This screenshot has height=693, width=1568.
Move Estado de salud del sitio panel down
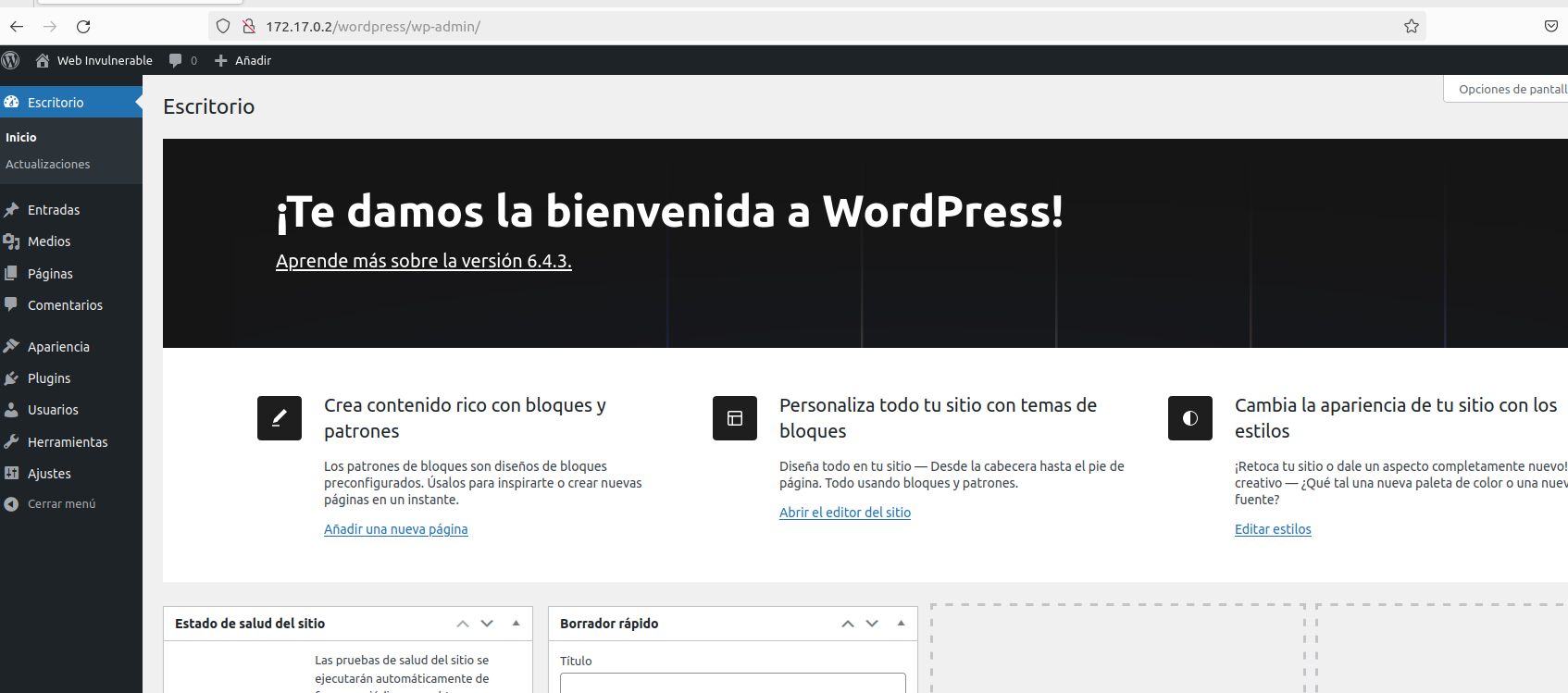click(487, 624)
